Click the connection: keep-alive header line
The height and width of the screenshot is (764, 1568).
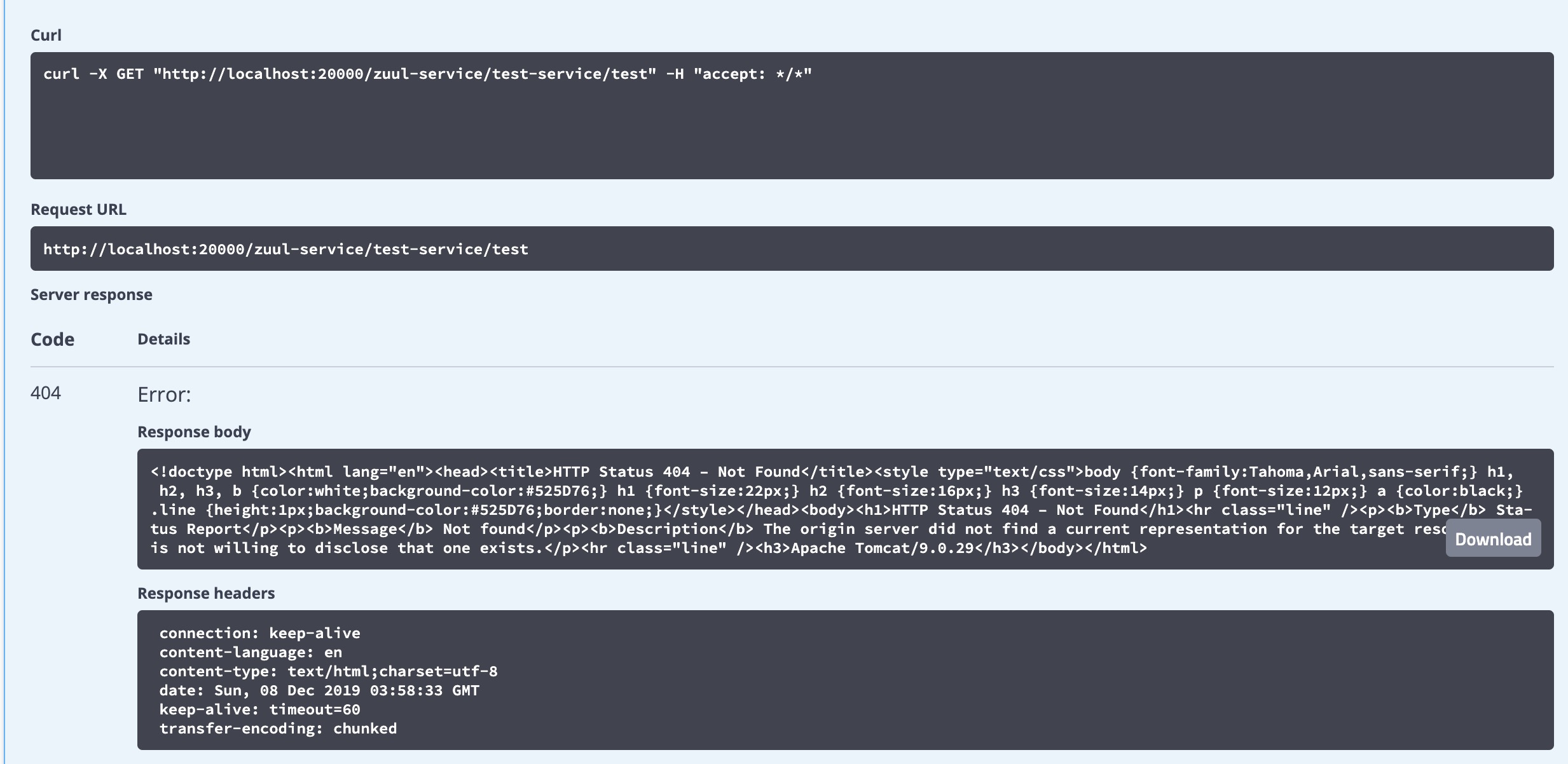tap(259, 633)
